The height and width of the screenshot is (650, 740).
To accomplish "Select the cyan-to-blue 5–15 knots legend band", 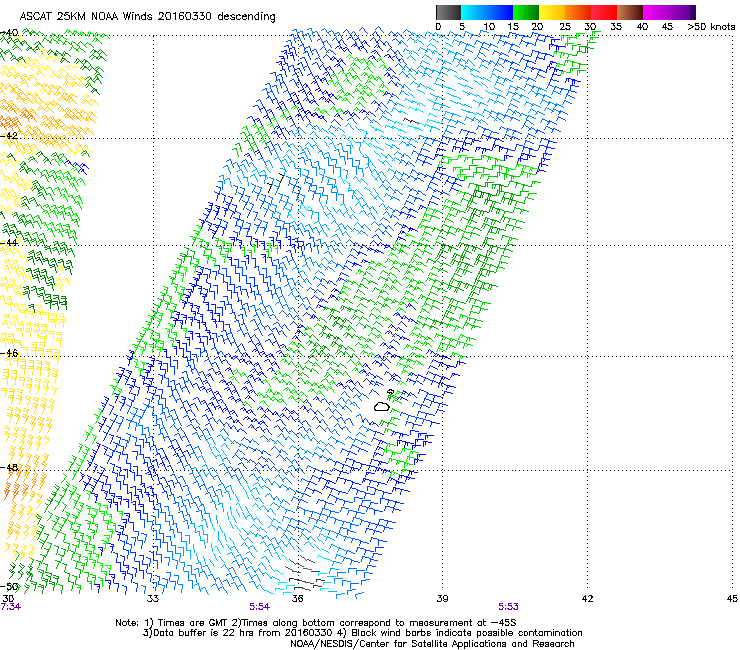I will [x=487, y=12].
